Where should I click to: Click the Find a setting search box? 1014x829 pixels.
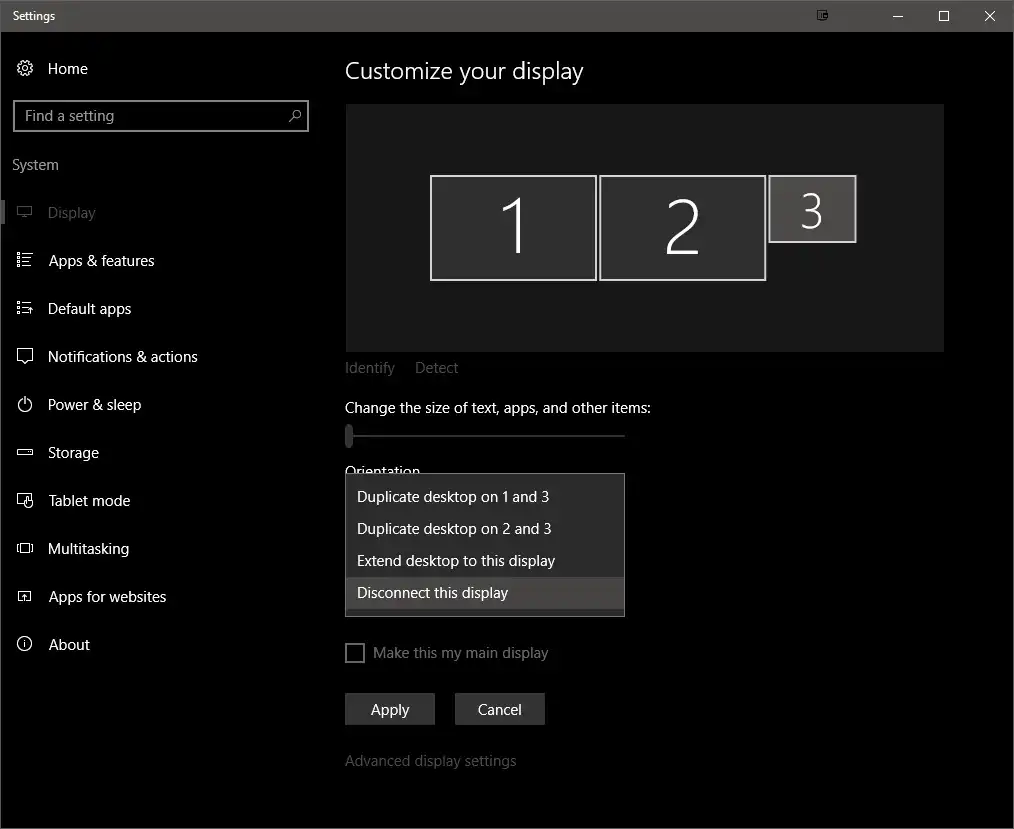(x=160, y=115)
